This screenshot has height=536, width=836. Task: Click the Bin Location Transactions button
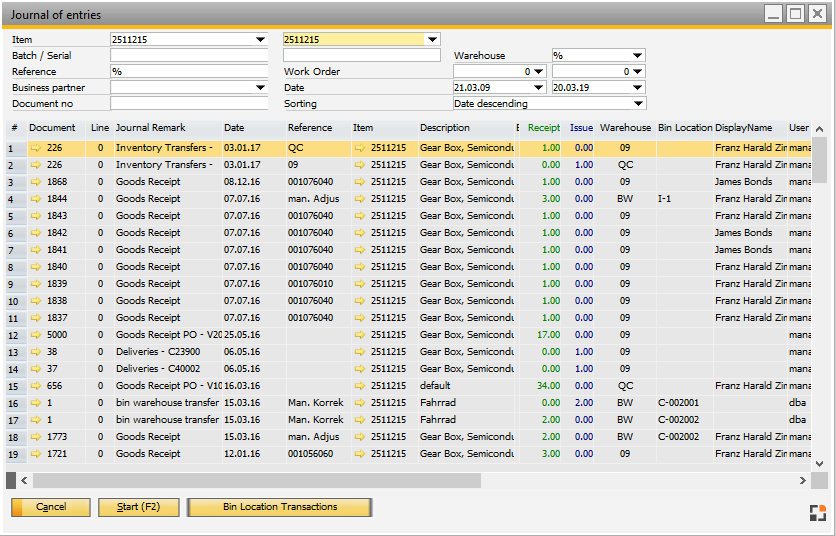tap(280, 507)
